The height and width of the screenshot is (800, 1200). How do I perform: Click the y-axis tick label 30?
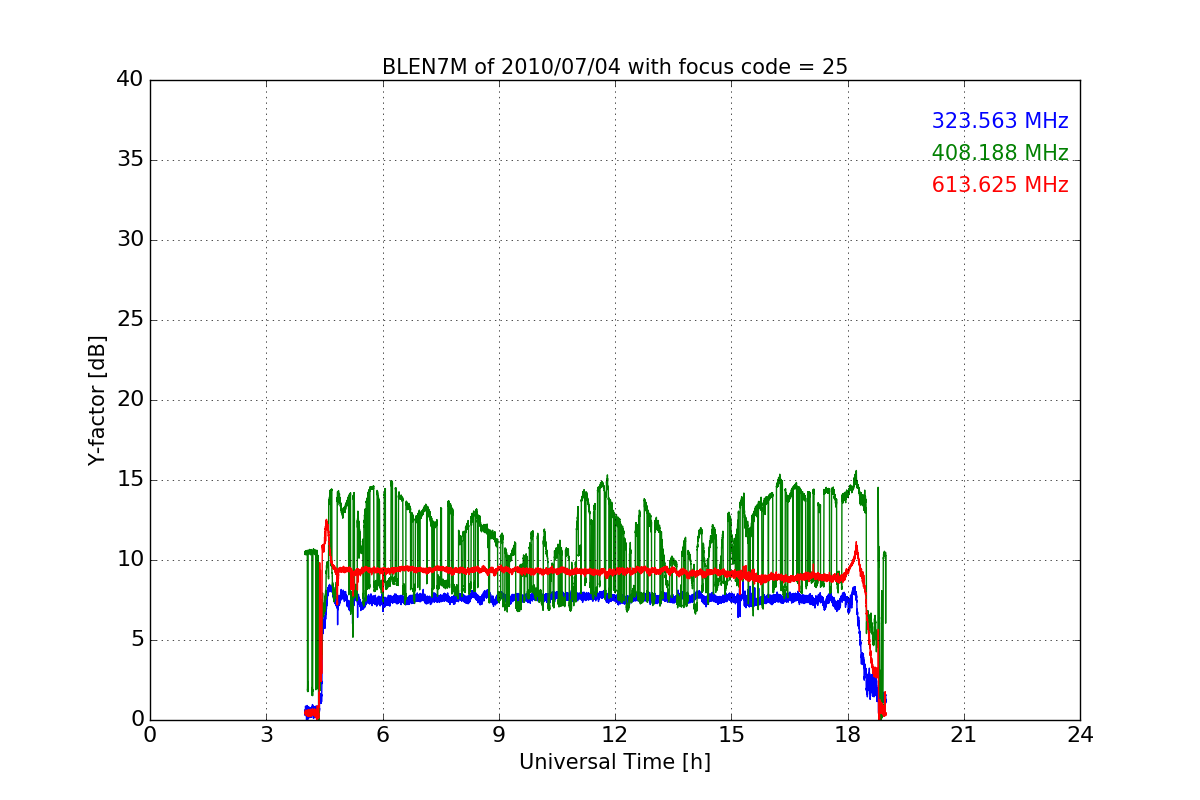click(129, 240)
